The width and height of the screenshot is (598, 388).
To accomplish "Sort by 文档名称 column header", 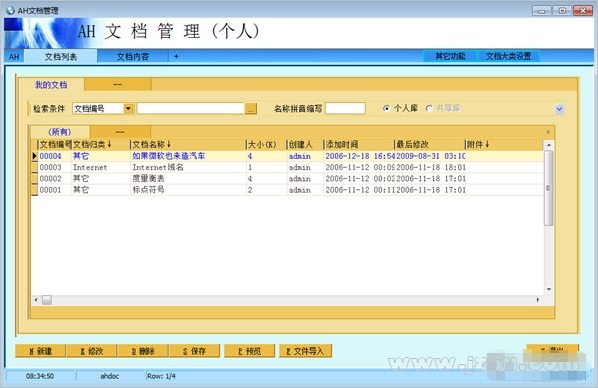I will tap(188, 145).
